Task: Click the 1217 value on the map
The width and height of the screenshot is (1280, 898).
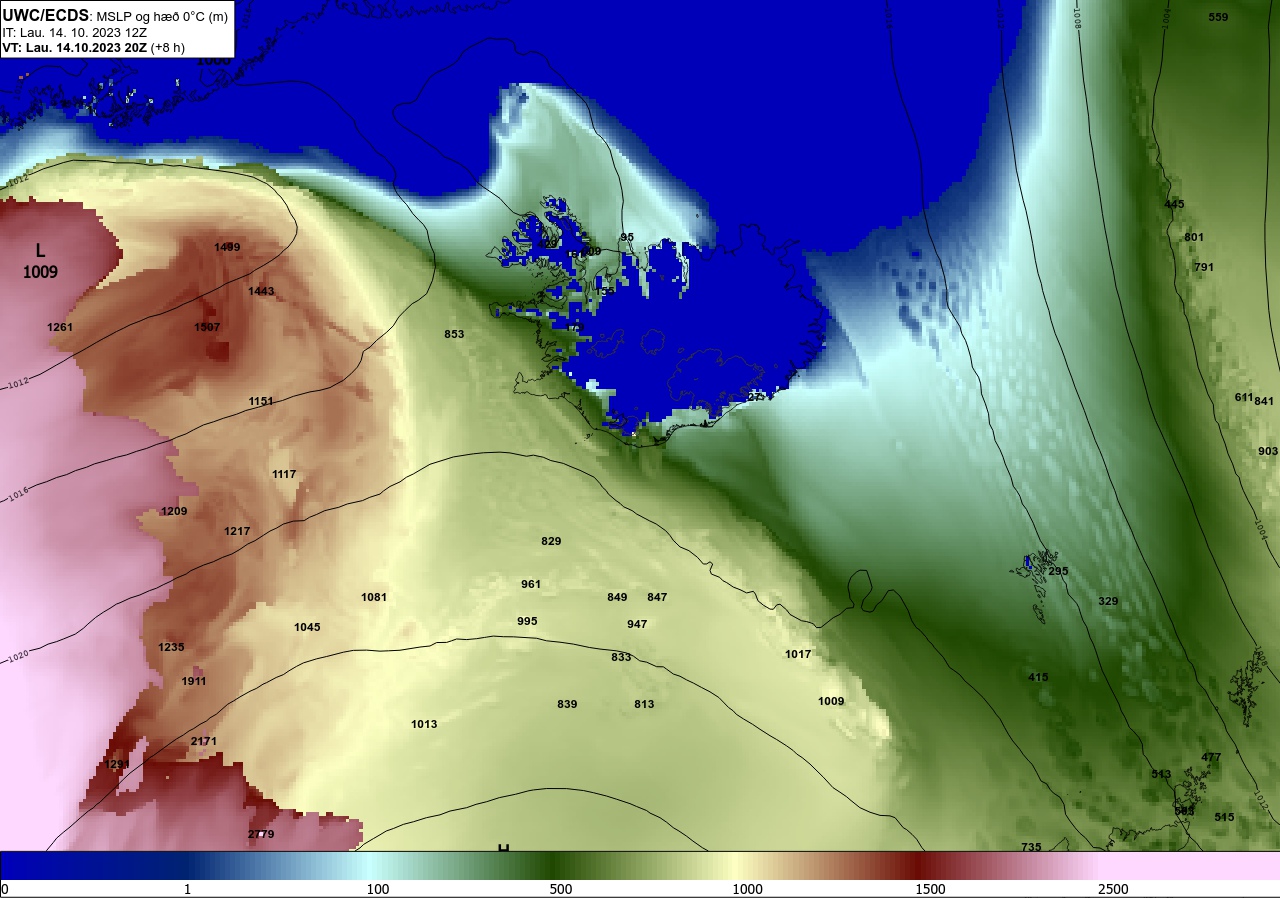Action: (237, 531)
